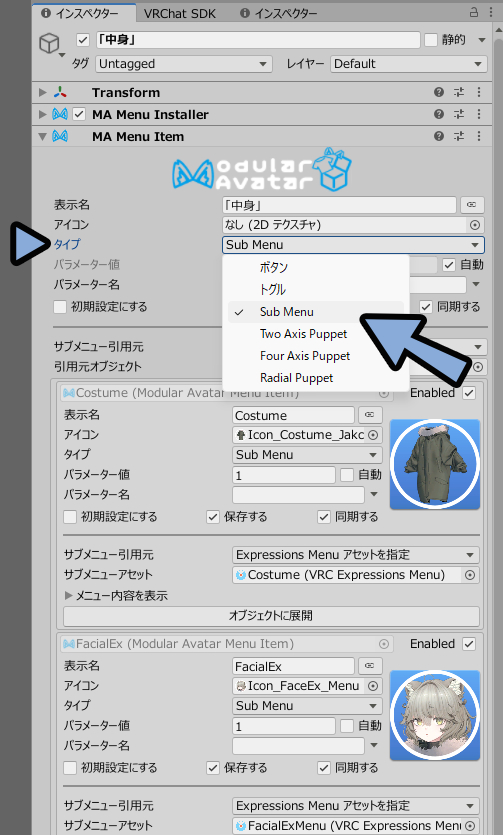Open presets for MA Menu Installer
Screen dimensions: 503x835
[459, 114]
